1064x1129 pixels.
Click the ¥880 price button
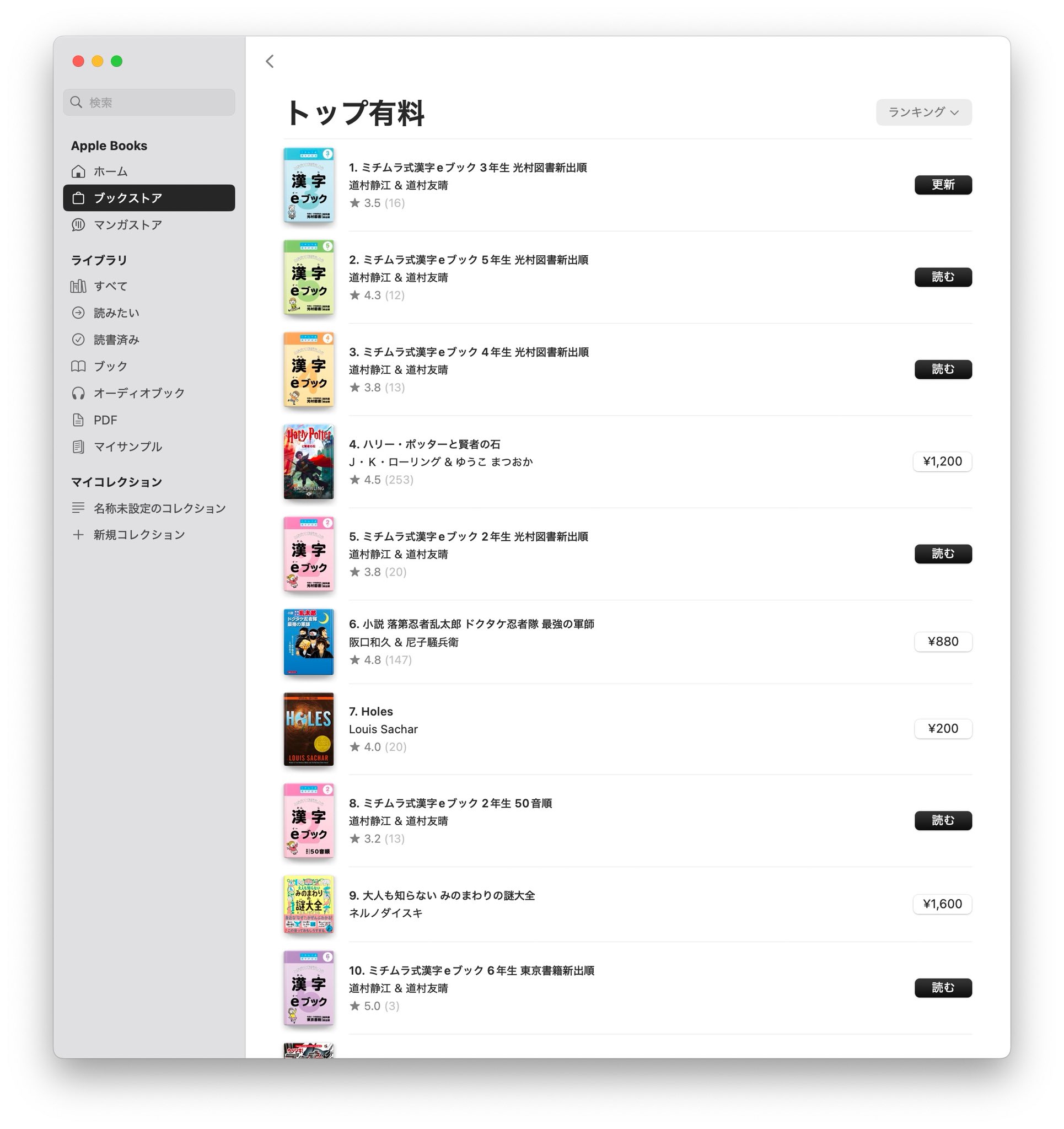click(x=942, y=642)
